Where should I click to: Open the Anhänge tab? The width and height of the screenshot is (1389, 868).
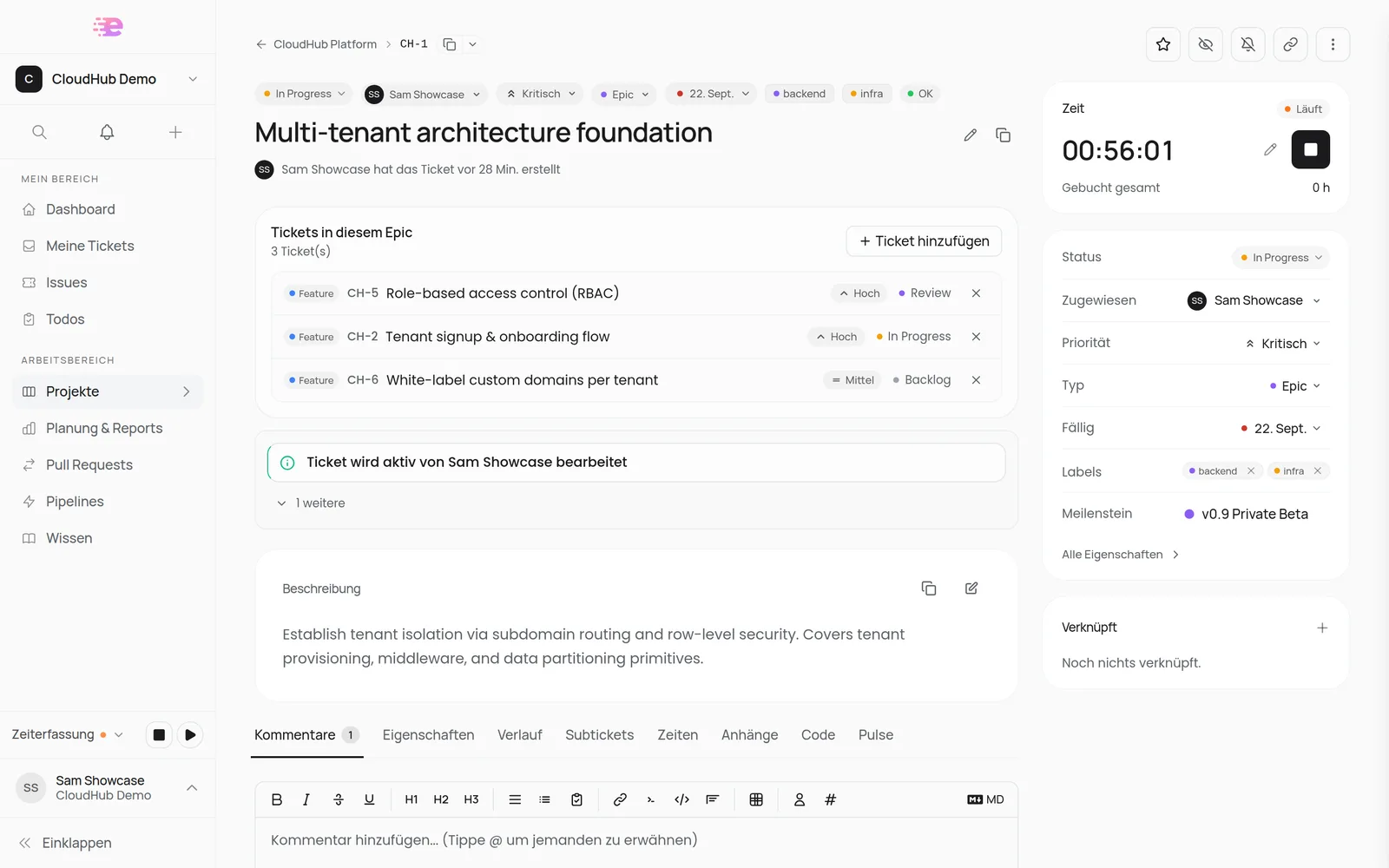[x=750, y=735]
